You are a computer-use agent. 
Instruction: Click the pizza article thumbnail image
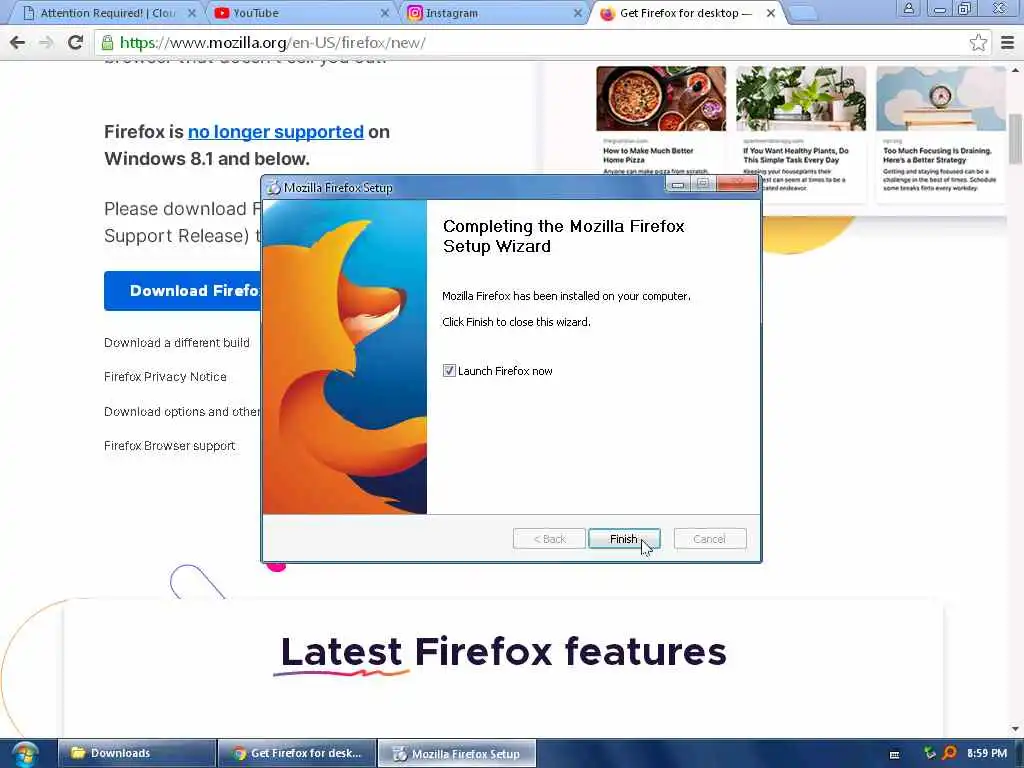click(661, 99)
